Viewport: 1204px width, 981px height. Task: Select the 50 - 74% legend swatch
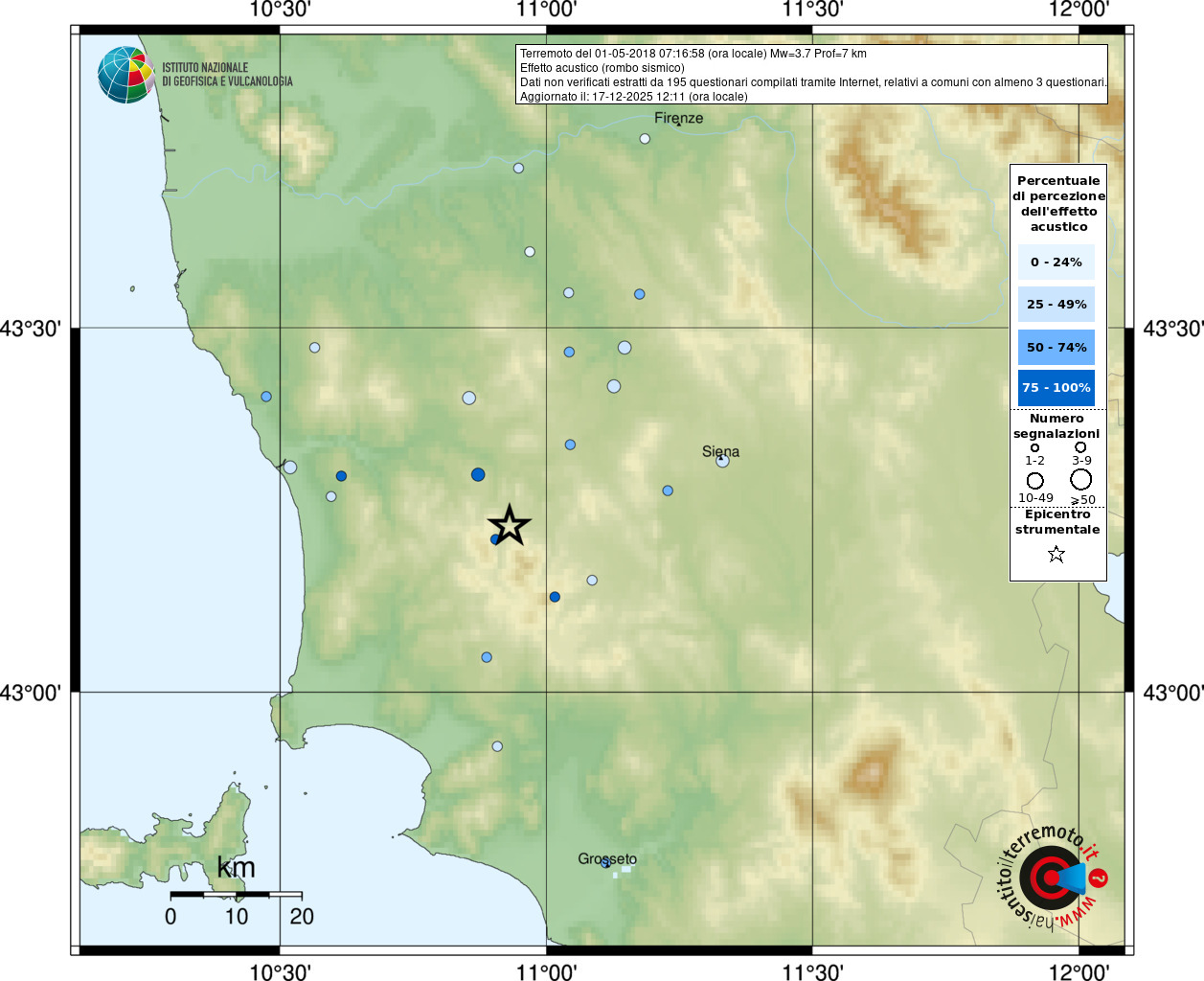(1056, 347)
